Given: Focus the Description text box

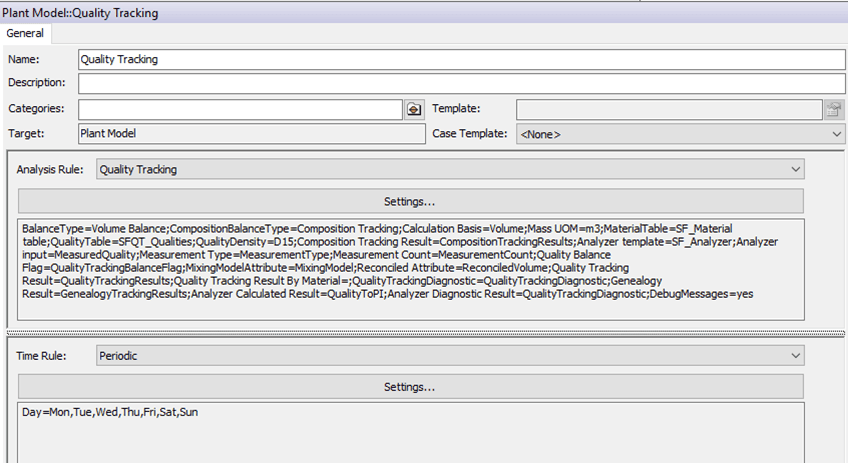Looking at the screenshot, I should tap(461, 83).
